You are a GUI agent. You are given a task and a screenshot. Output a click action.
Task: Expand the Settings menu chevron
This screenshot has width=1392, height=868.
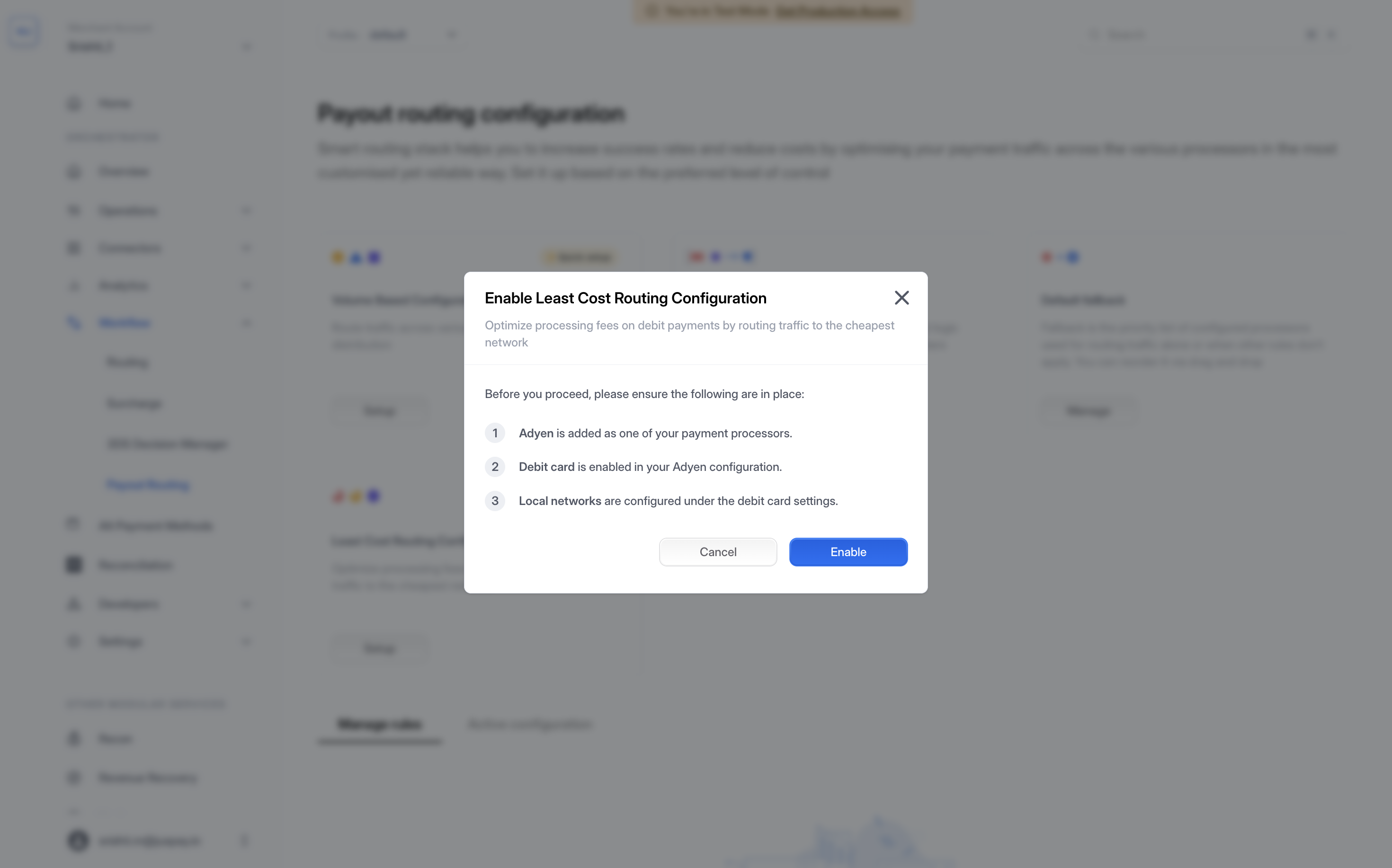click(x=246, y=641)
